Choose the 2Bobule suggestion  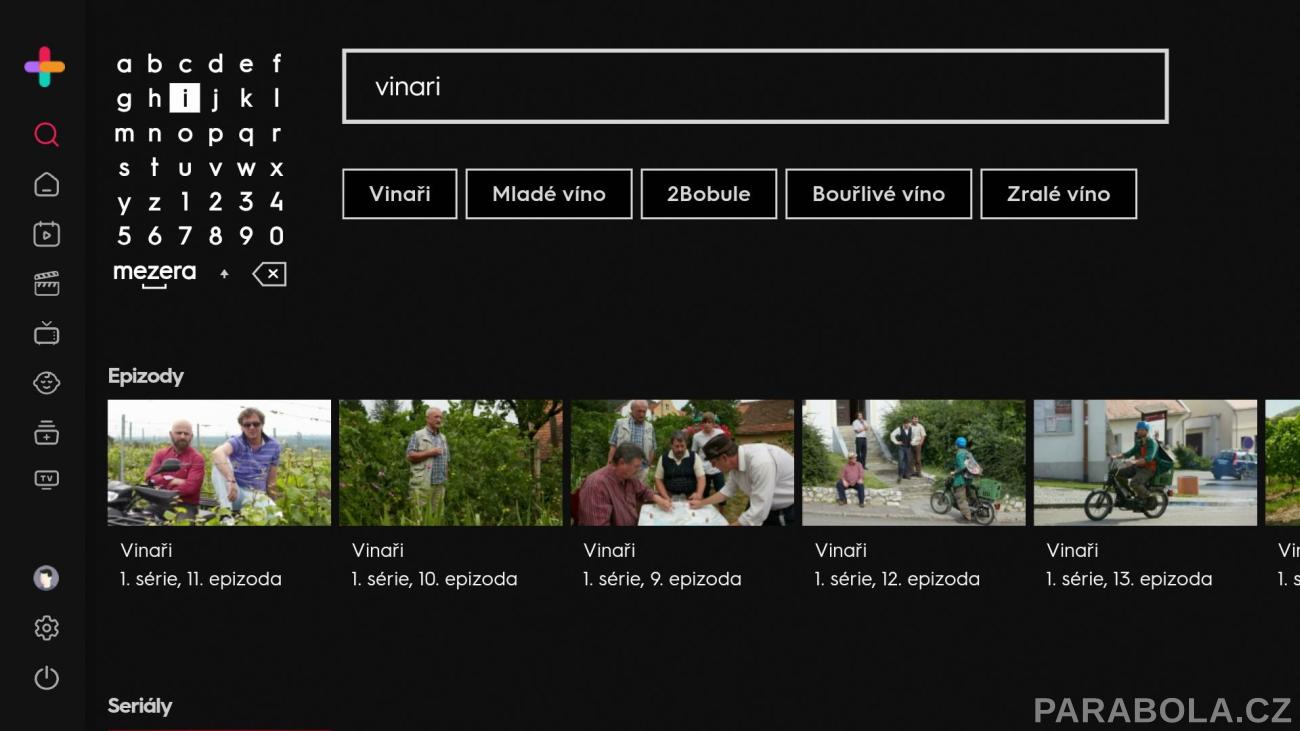[709, 194]
